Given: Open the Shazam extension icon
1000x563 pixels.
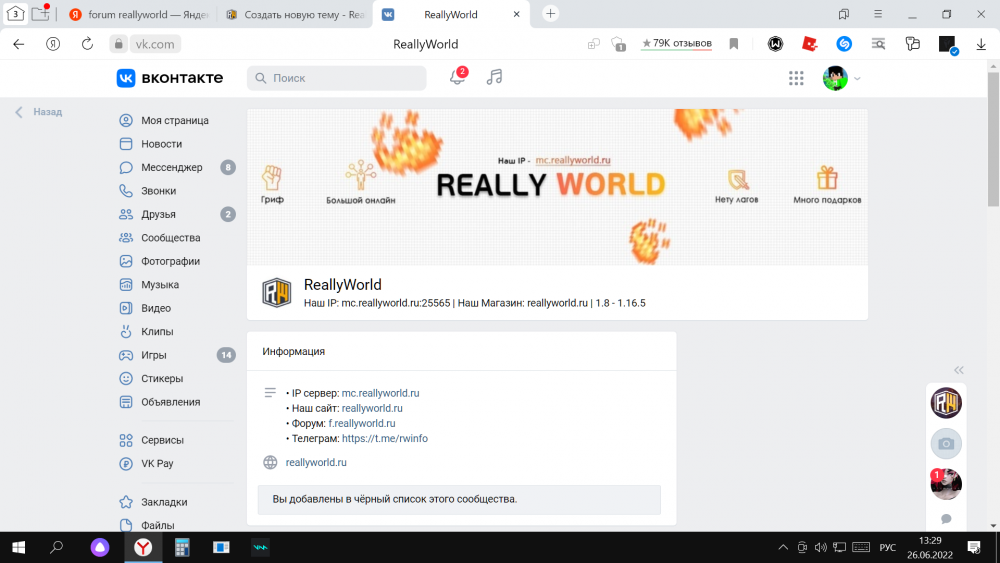Looking at the screenshot, I should pos(844,44).
